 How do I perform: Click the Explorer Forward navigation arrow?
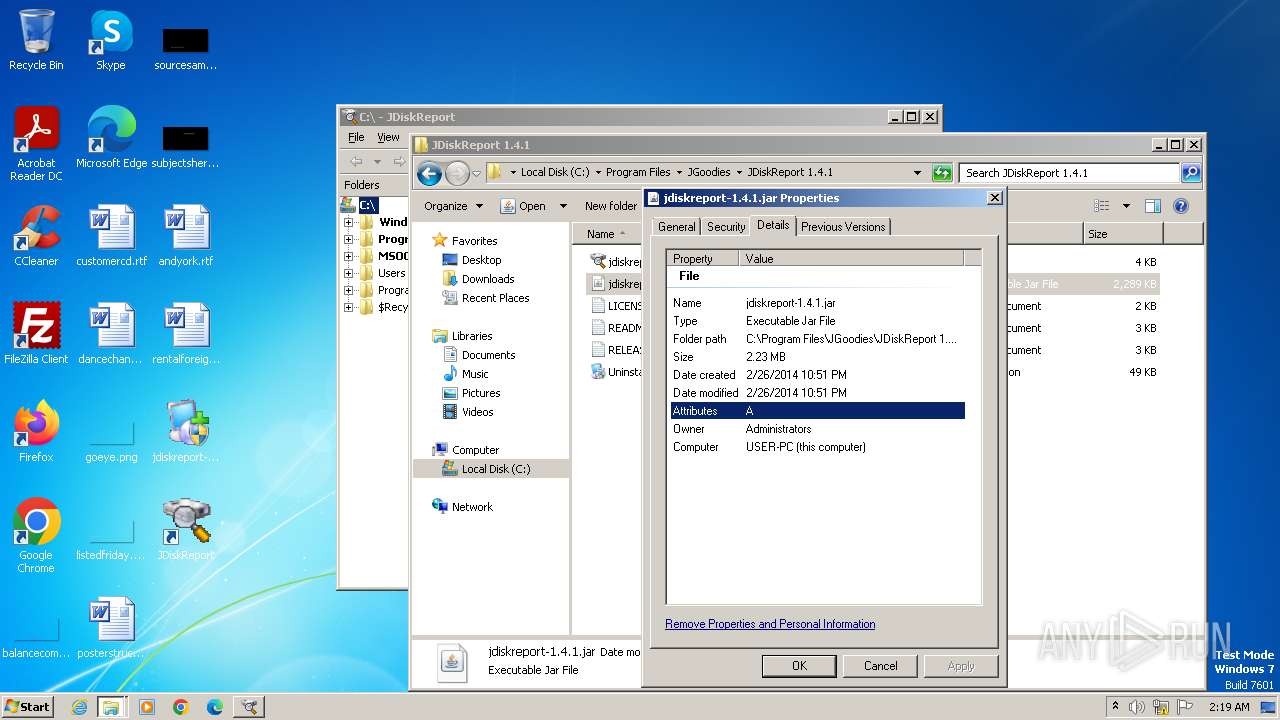(x=457, y=173)
